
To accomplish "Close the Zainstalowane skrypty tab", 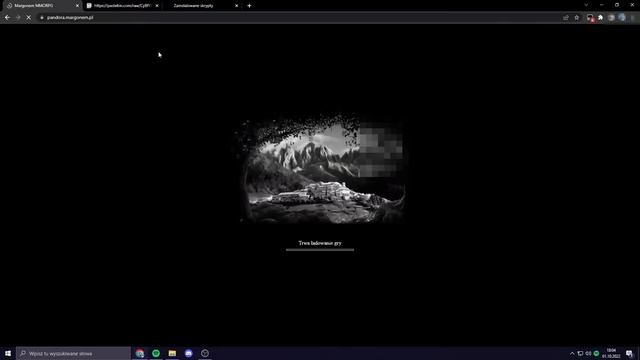I will pyautogui.click(x=236, y=6).
